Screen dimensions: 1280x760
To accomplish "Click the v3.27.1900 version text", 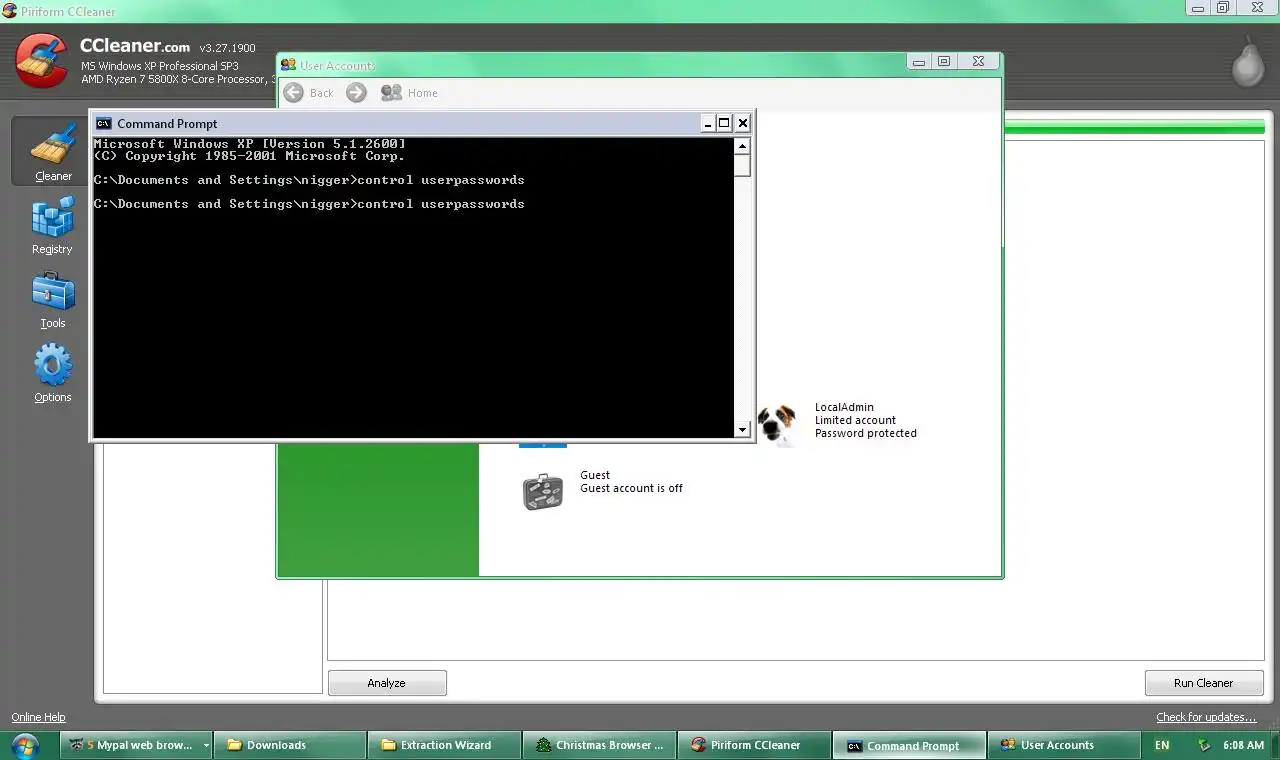I will (227, 48).
